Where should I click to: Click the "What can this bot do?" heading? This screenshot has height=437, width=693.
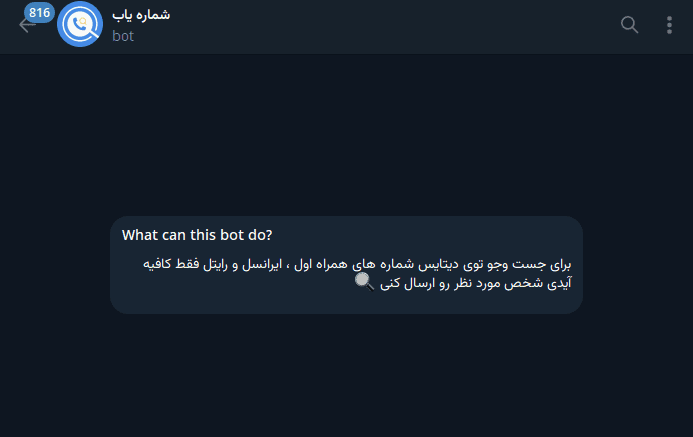point(197,235)
